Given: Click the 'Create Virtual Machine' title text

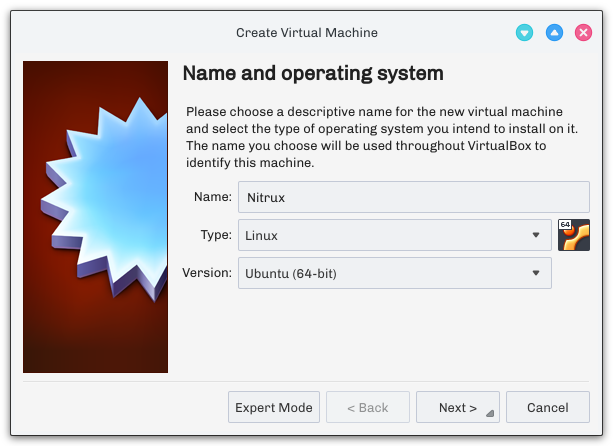Looking at the screenshot, I should [x=307, y=33].
